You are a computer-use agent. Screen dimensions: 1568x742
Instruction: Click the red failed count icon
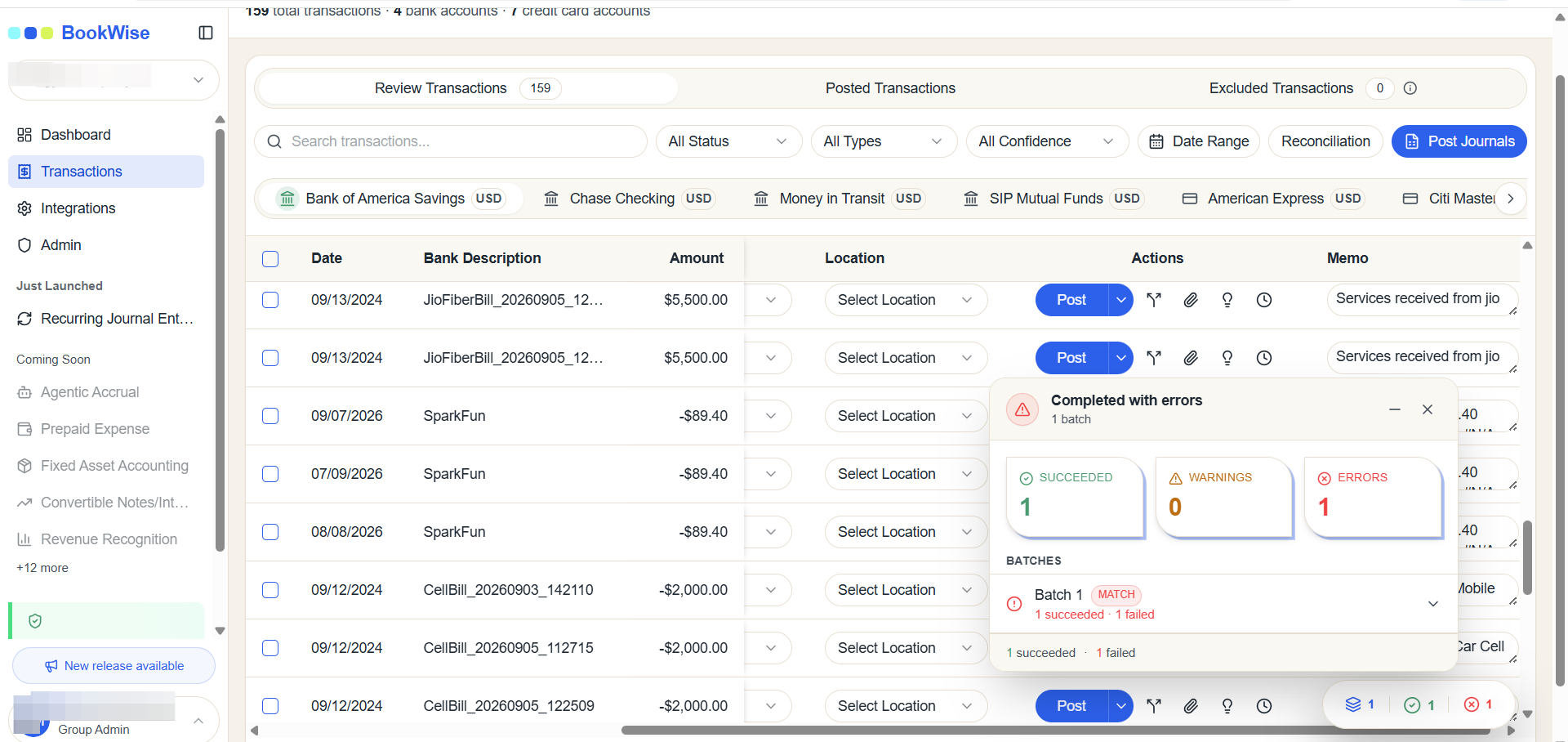coord(1478,704)
